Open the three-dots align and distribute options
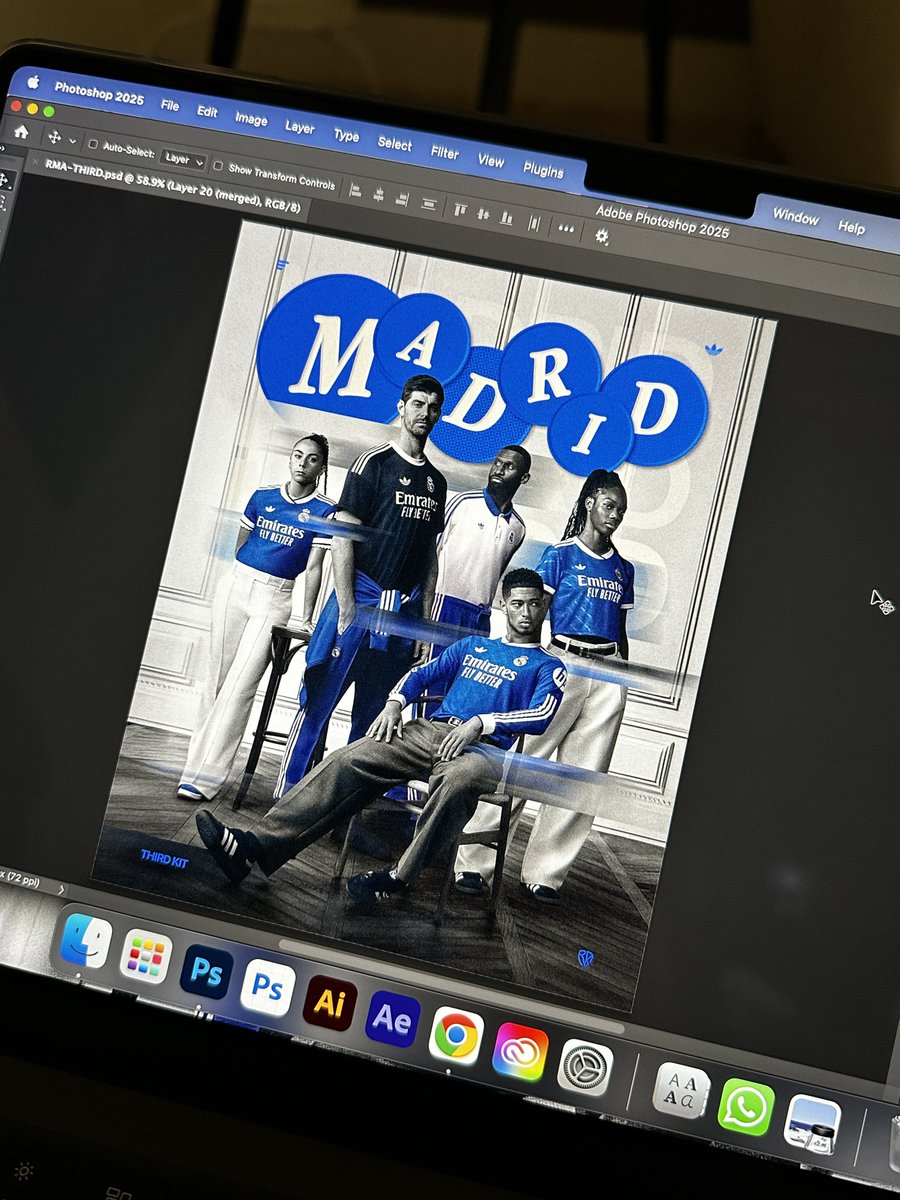This screenshot has width=900, height=1200. tap(566, 228)
